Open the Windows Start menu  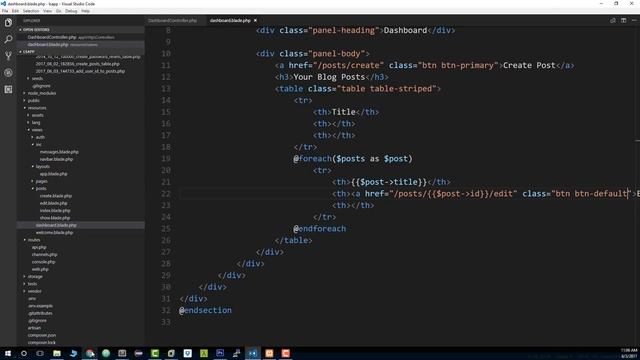click(8, 353)
